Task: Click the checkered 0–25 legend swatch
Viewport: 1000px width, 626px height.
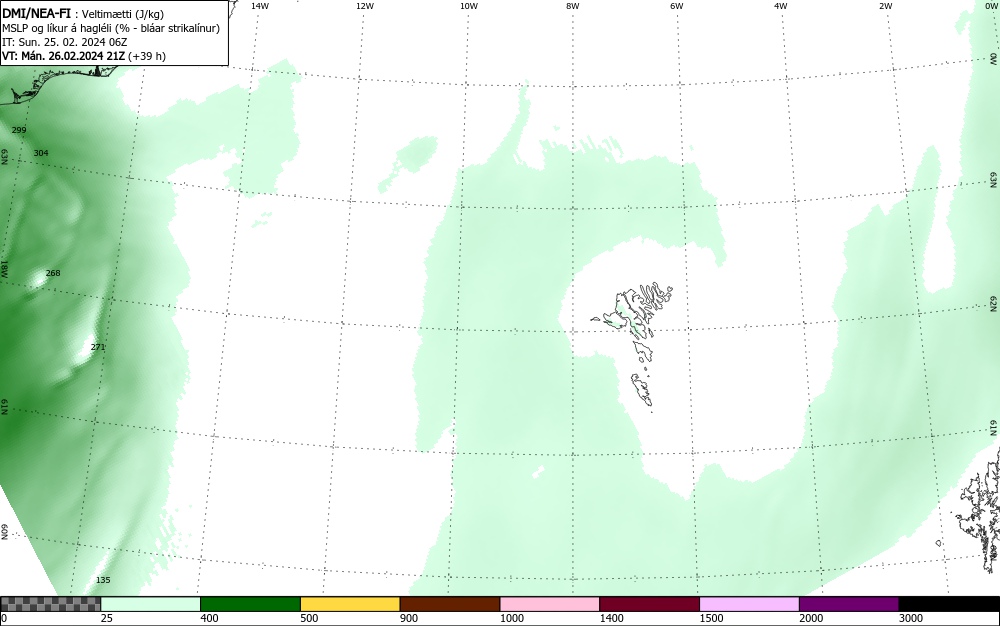Action: [50, 604]
